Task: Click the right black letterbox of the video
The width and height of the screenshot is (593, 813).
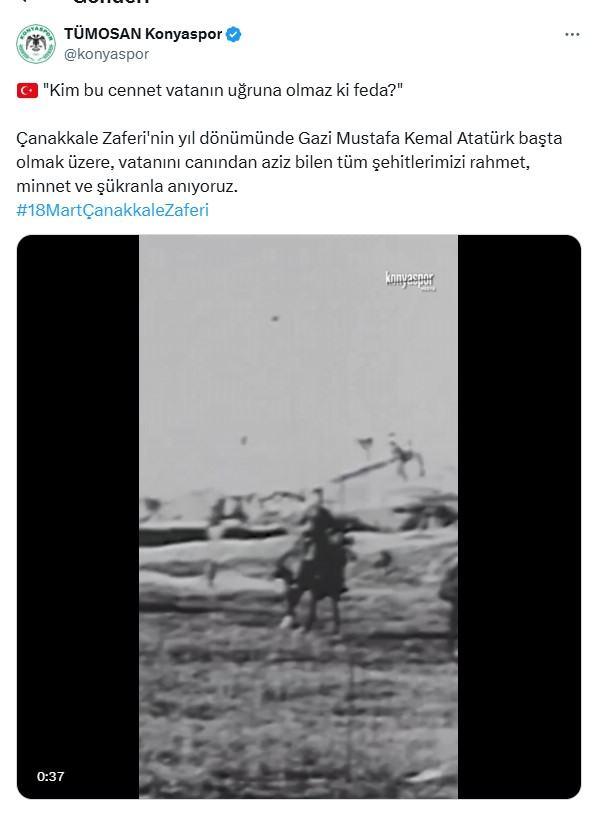Action: point(519,517)
